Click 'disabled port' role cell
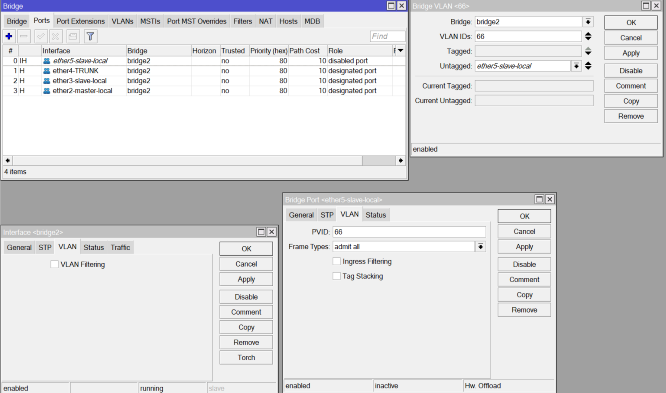This screenshot has height=393, width=666. 348,61
